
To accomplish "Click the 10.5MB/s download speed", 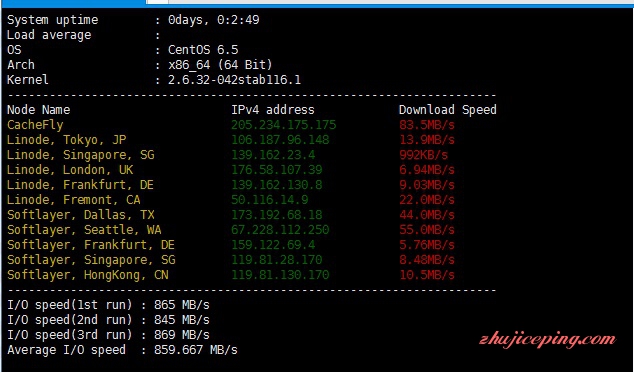I will click(x=427, y=275).
